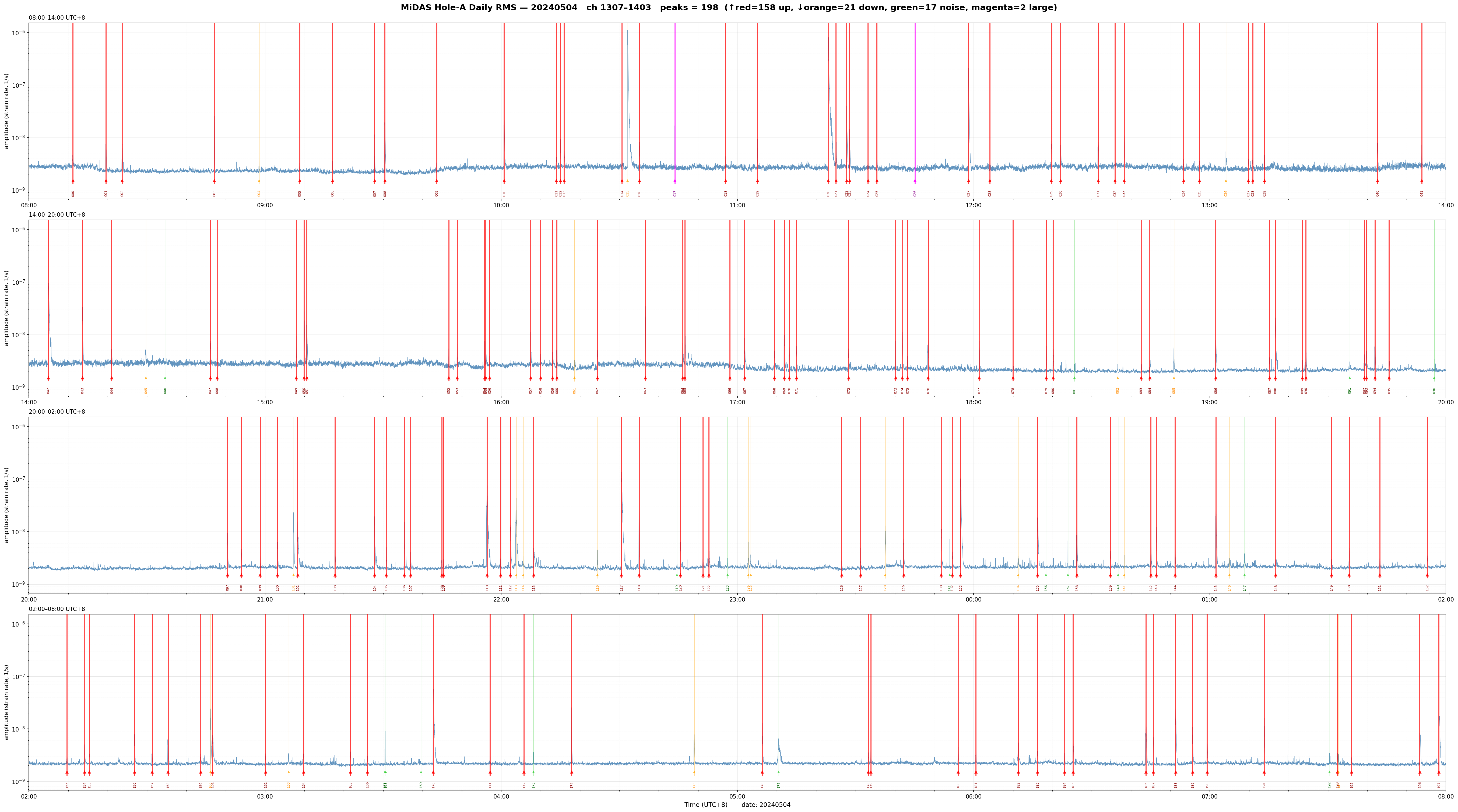Click the "09:00" x-axis tick label
The height and width of the screenshot is (812, 1458).
265,205
